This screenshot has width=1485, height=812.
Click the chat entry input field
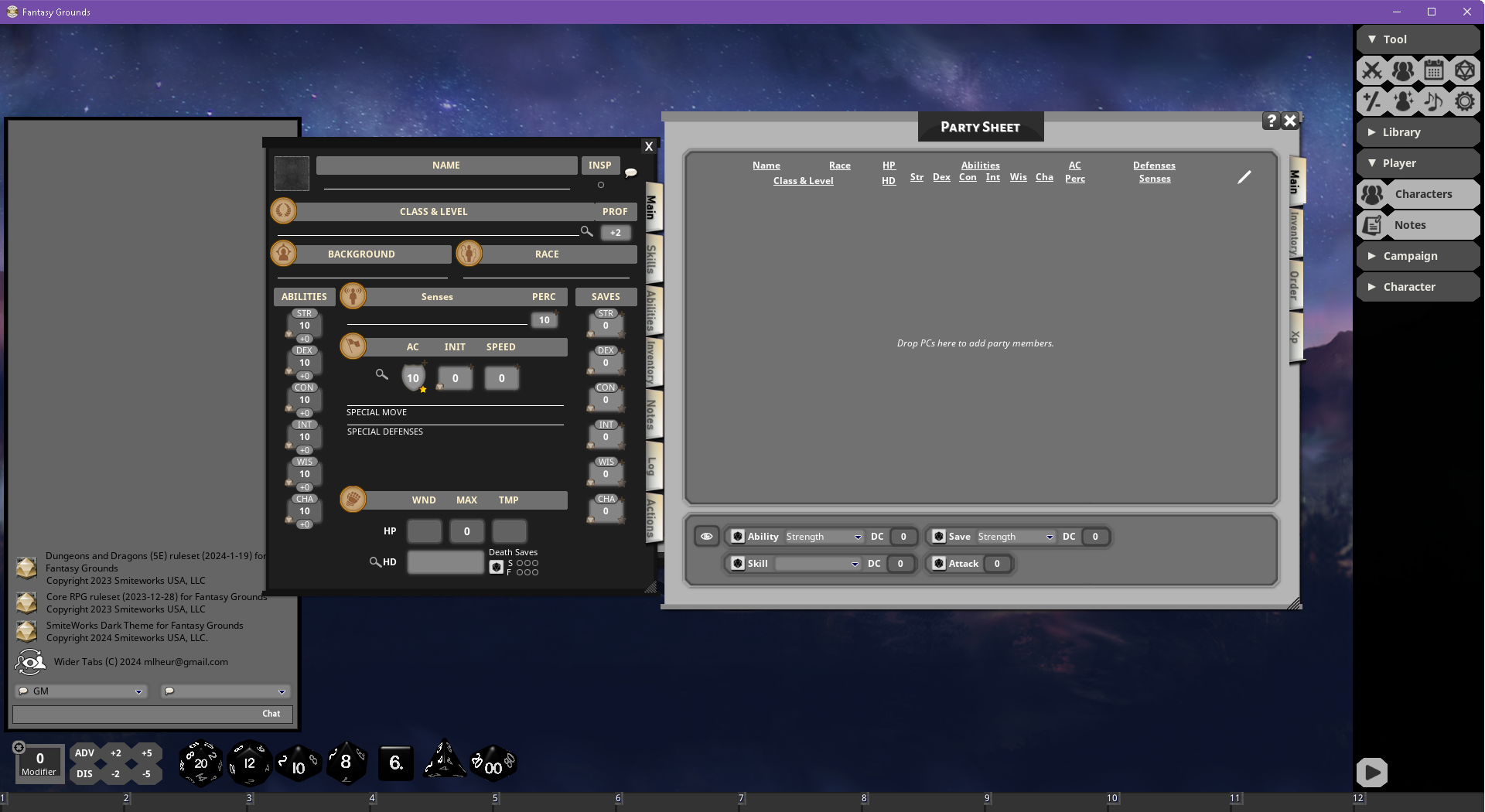coord(152,714)
